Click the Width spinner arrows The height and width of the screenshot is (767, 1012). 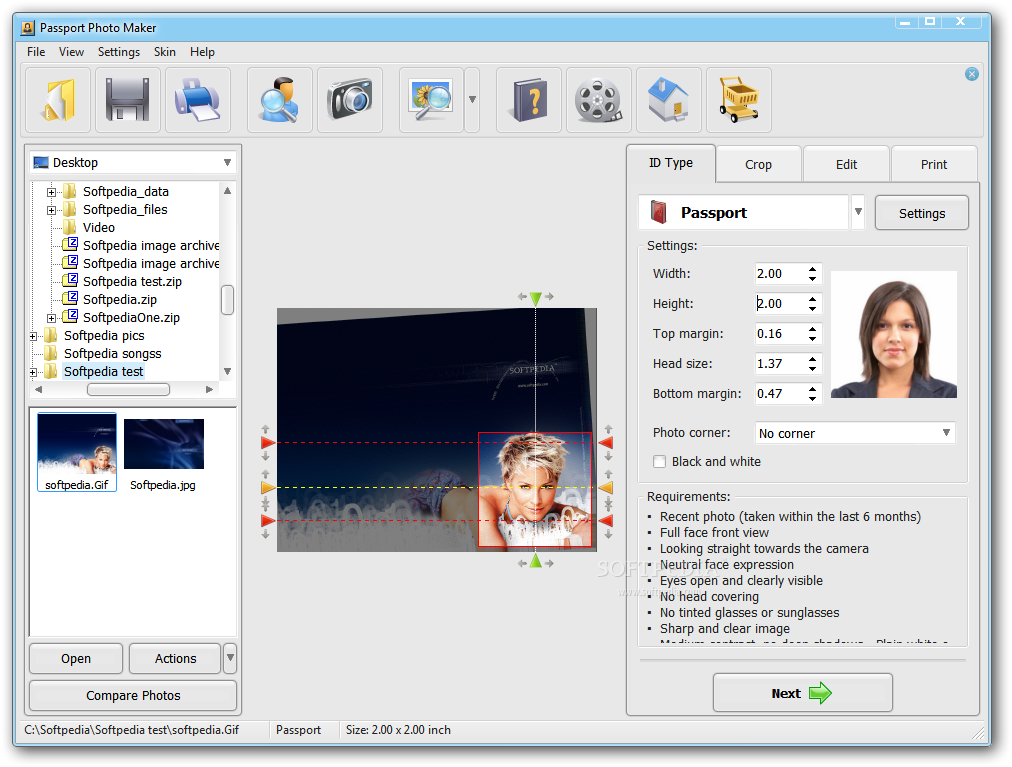click(x=813, y=274)
